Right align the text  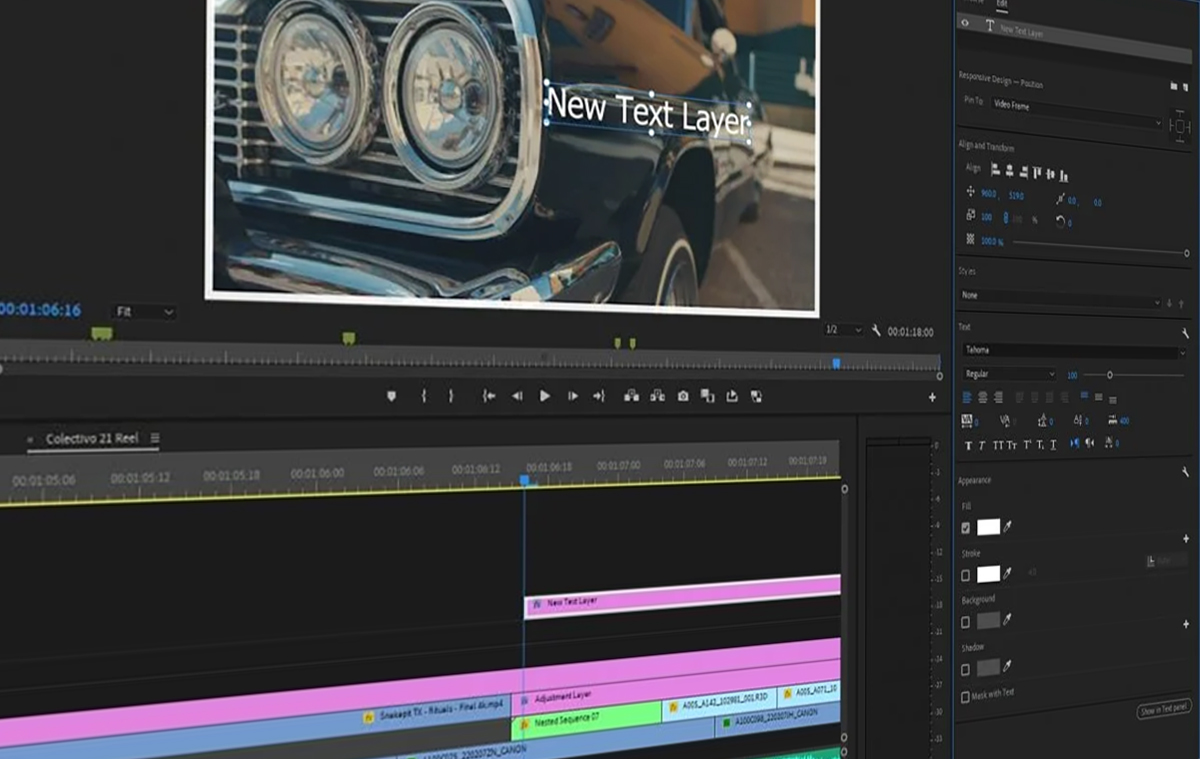(x=998, y=397)
